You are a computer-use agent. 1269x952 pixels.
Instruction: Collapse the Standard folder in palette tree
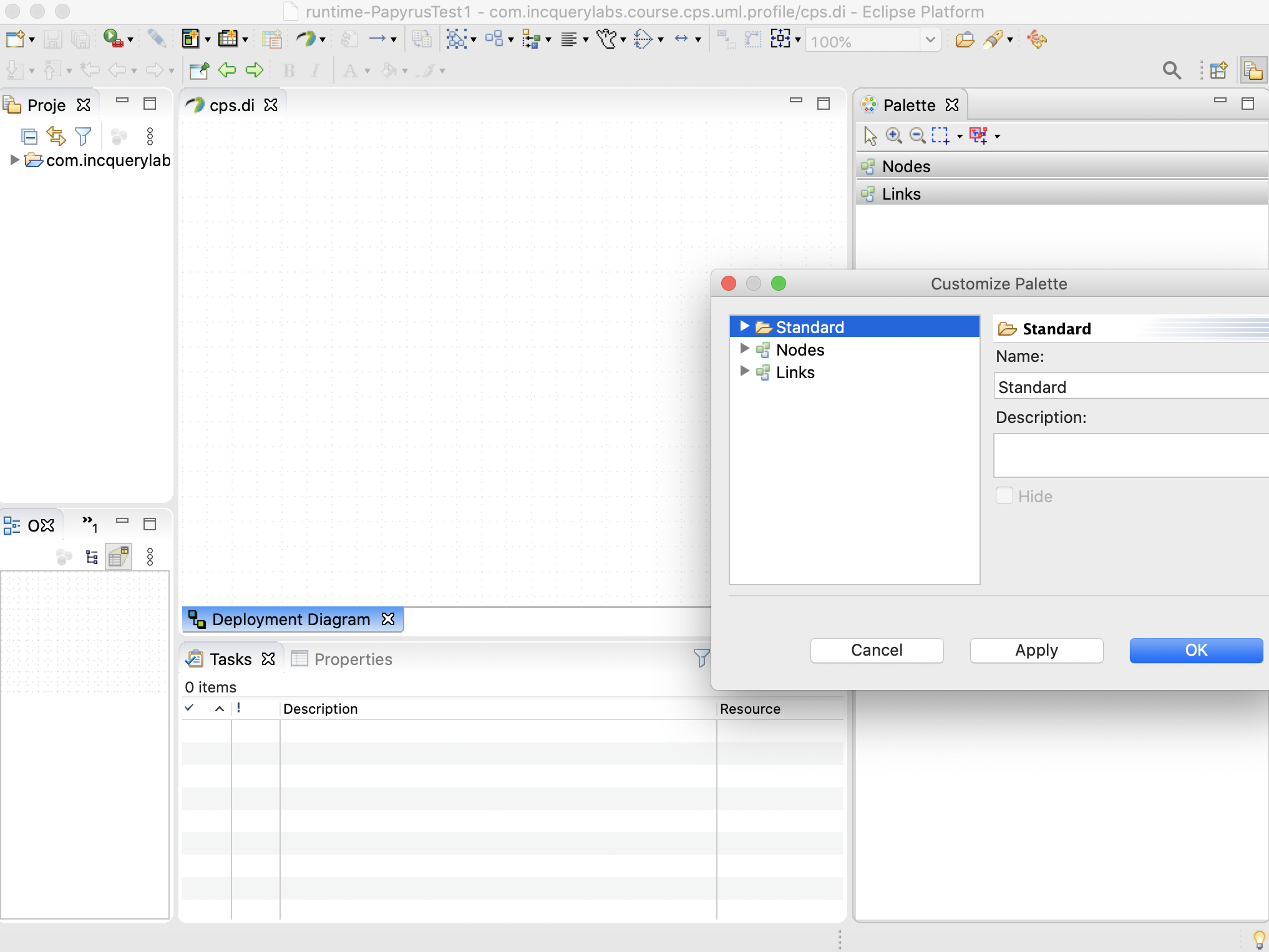[x=747, y=327]
